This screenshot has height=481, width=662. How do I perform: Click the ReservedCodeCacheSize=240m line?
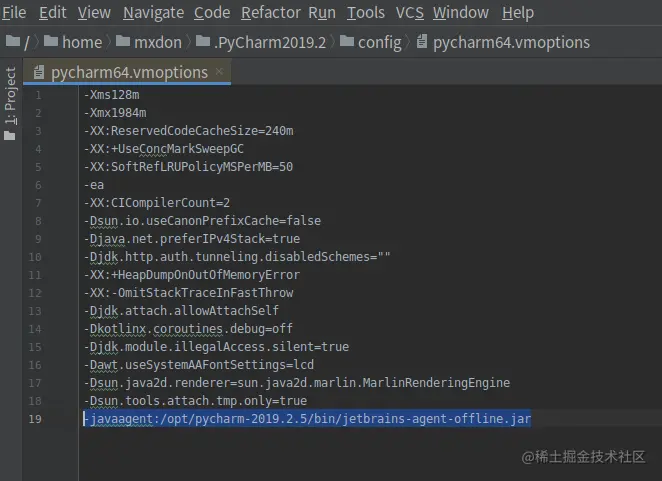[188, 130]
